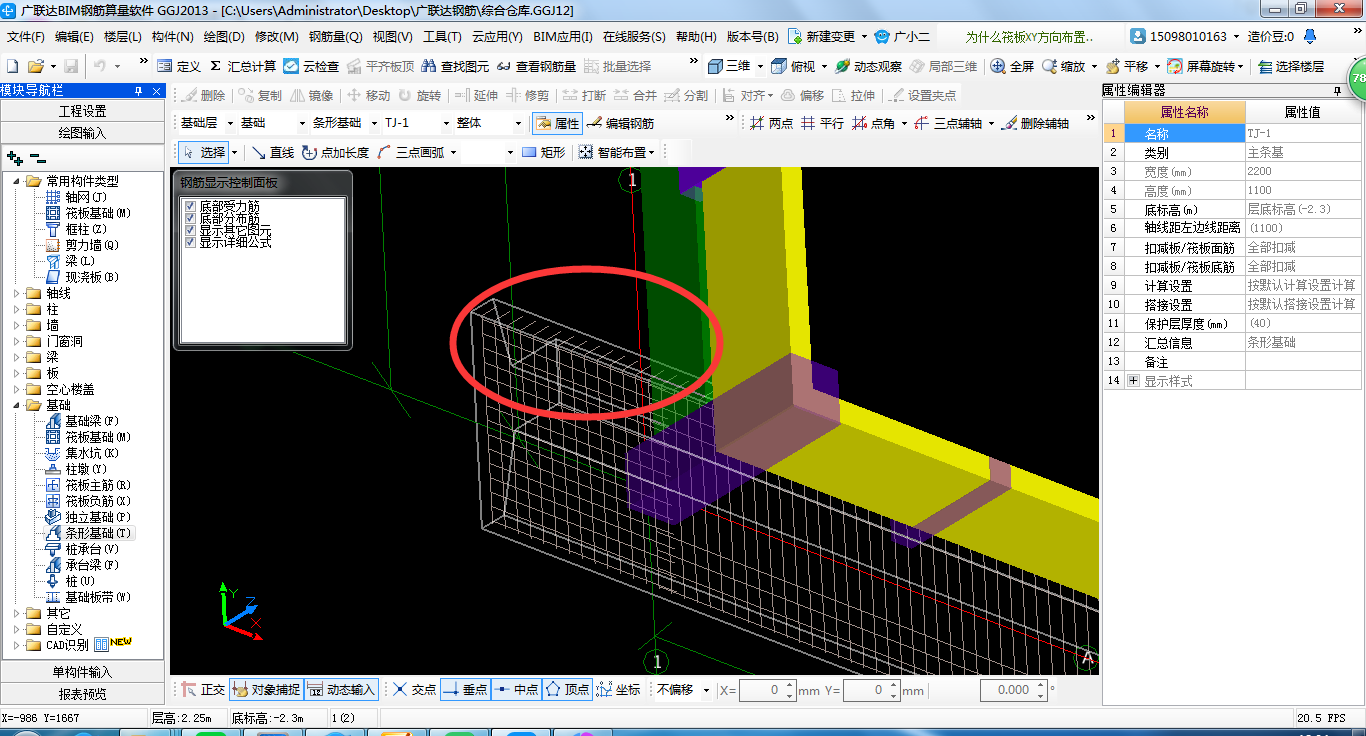
Task: Toggle 显示其它图元 checkbox
Action: pos(190,230)
